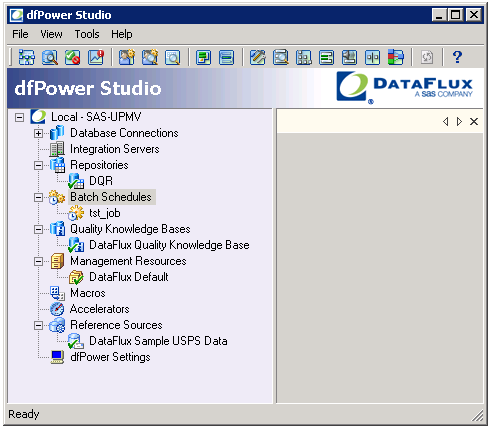Click the first toolbar icon with blue flowchart

[x=26, y=57]
